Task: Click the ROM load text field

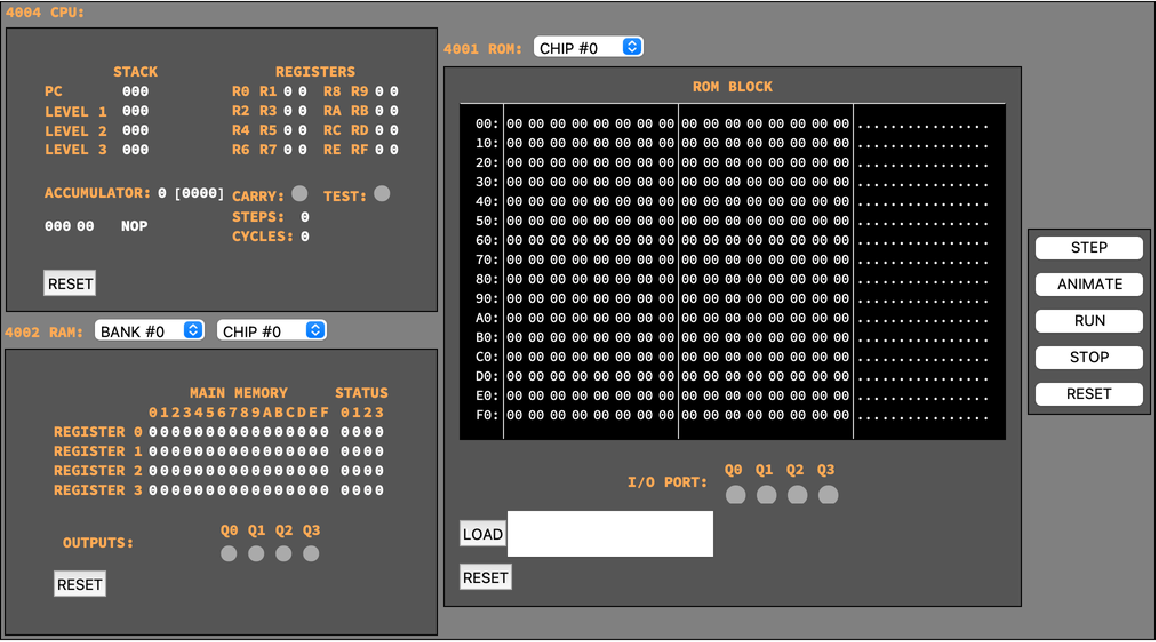Action: click(x=610, y=534)
